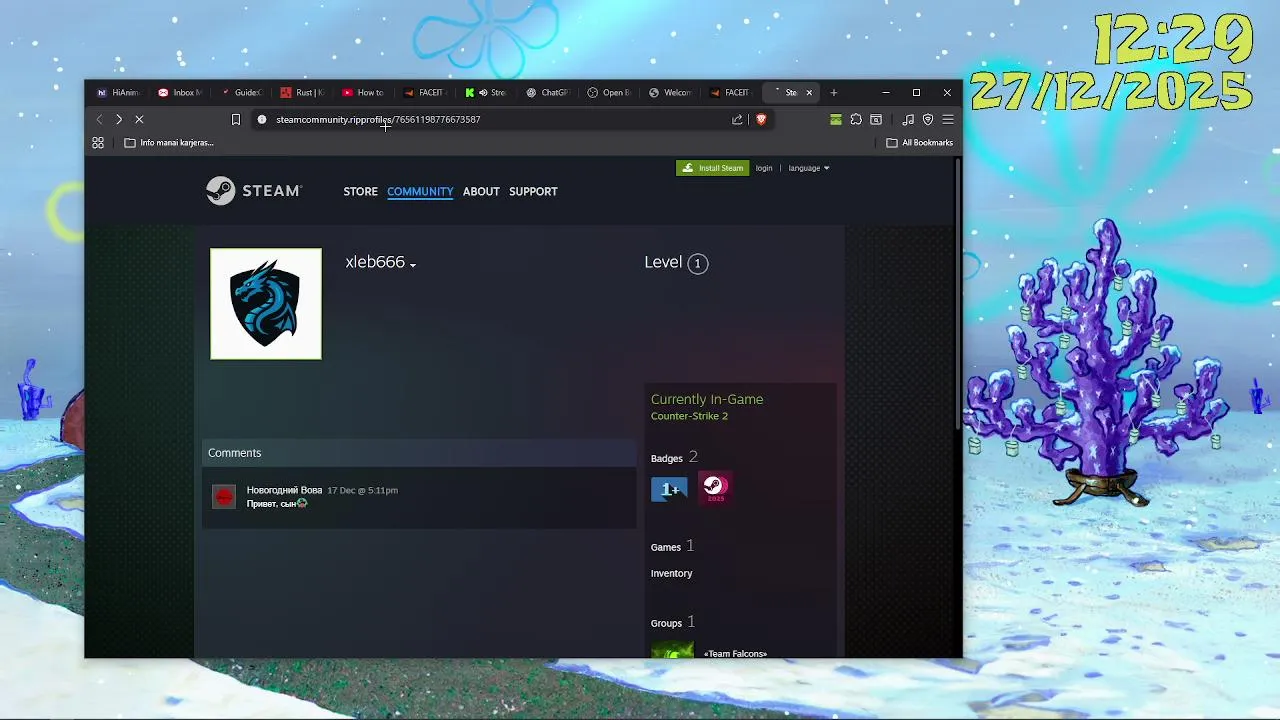The image size is (1280, 720).
Task: Click the blue 1+ years badge
Action: (x=669, y=489)
